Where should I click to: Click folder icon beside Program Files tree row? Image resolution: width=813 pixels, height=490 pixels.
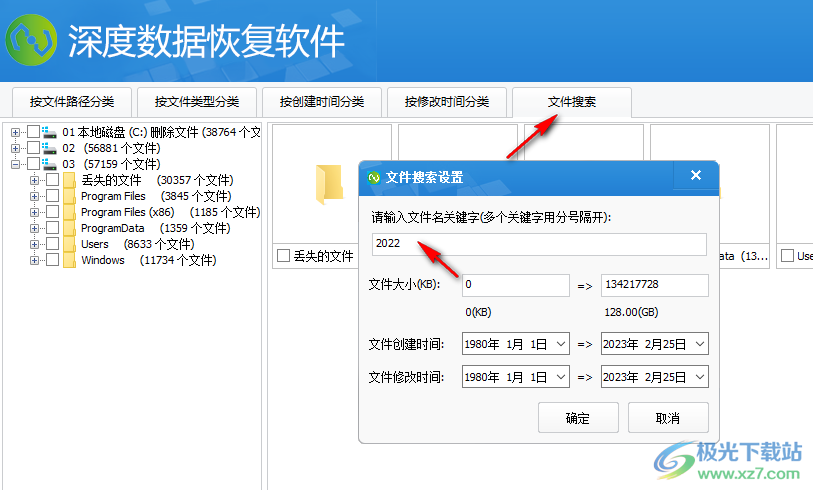point(69,196)
